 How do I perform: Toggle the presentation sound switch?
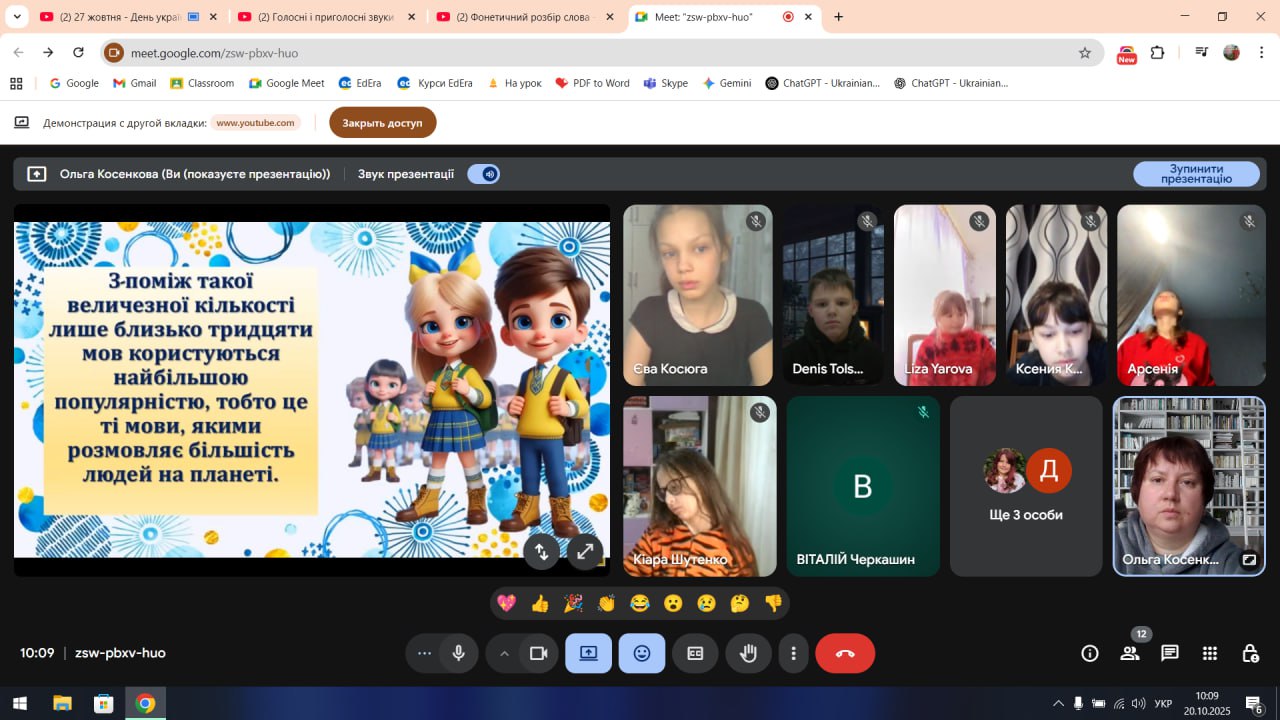[484, 174]
